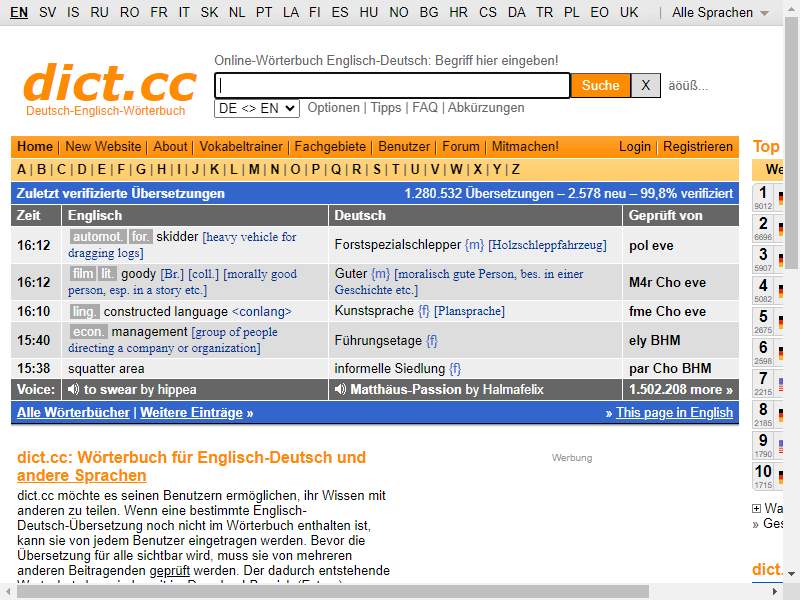Viewport: 800px width, 600px height.
Task: Expand the Alle Sprachen language menu
Action: coord(720,12)
